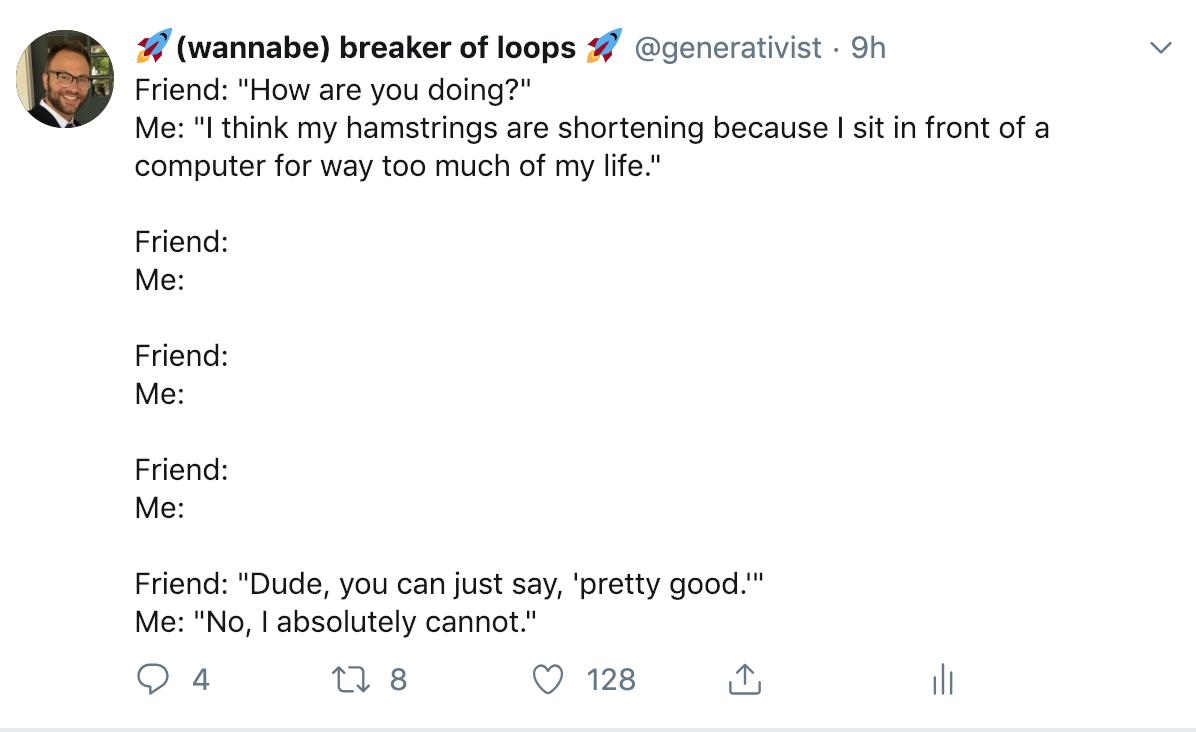This screenshot has width=1196, height=732.
Task: Click the "How are you doing?" line
Action: (332, 90)
